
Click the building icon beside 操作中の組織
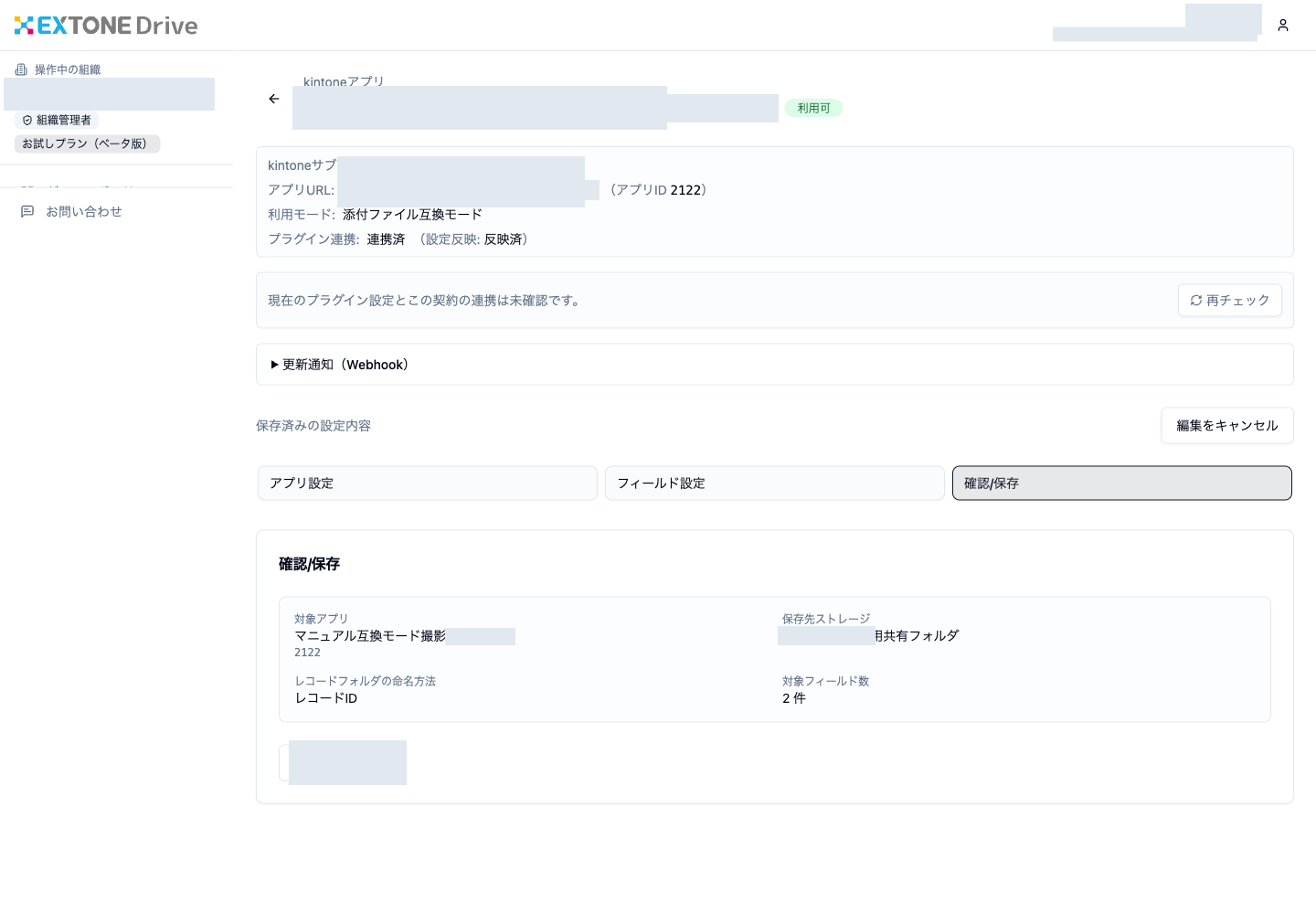click(x=21, y=69)
